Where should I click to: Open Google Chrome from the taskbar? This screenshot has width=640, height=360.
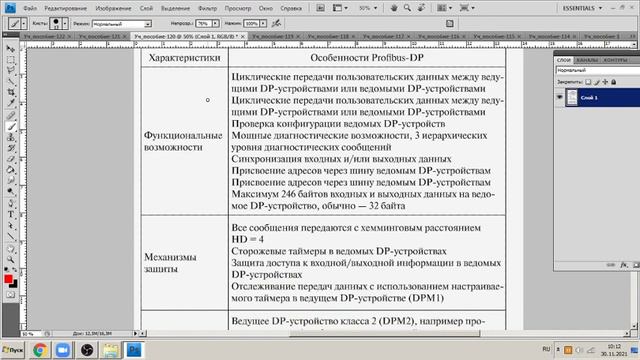point(40,350)
